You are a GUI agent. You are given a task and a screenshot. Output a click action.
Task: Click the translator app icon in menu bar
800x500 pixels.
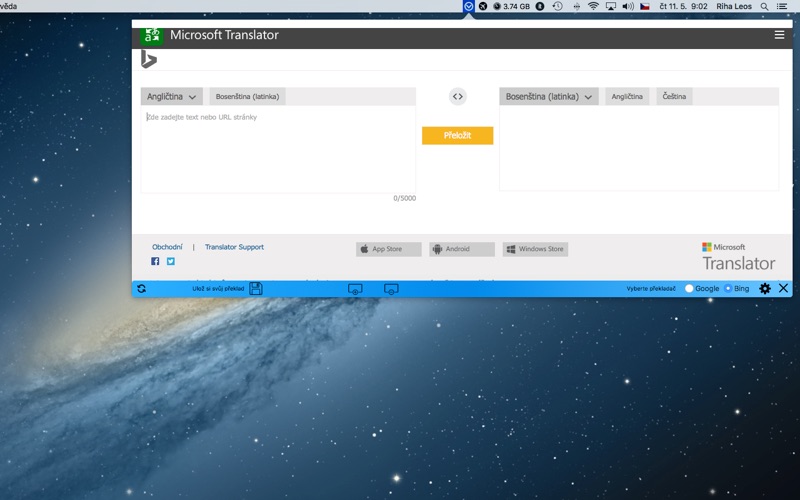pos(468,6)
